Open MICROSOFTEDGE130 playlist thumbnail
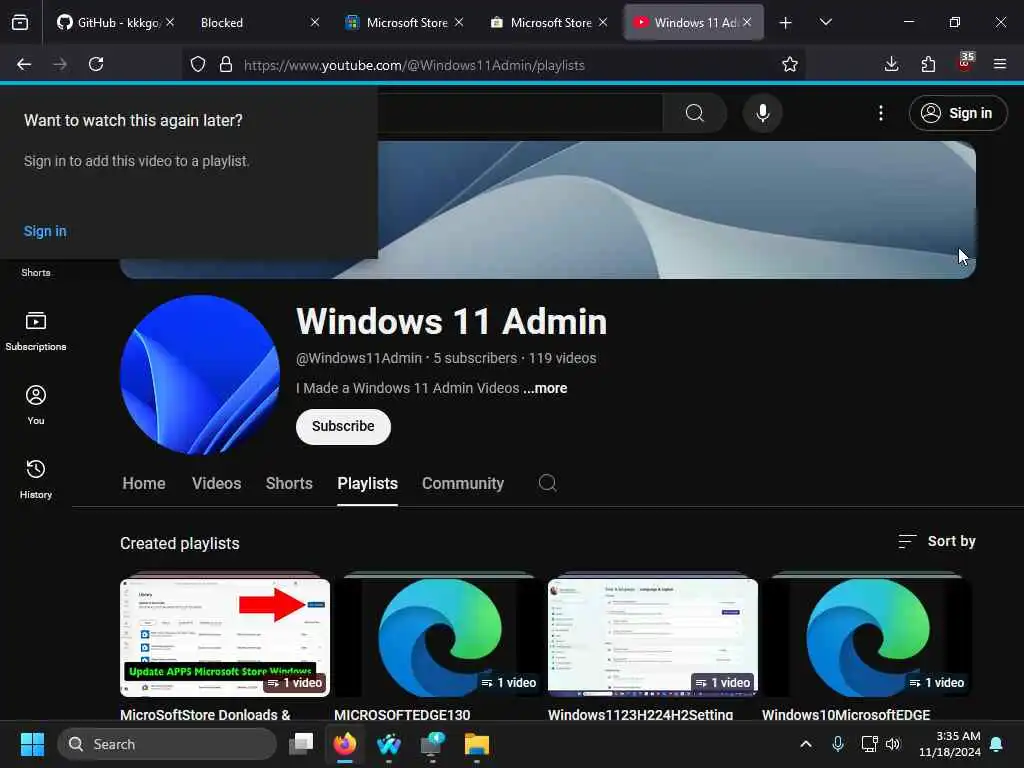This screenshot has height=768, width=1024. (439, 638)
